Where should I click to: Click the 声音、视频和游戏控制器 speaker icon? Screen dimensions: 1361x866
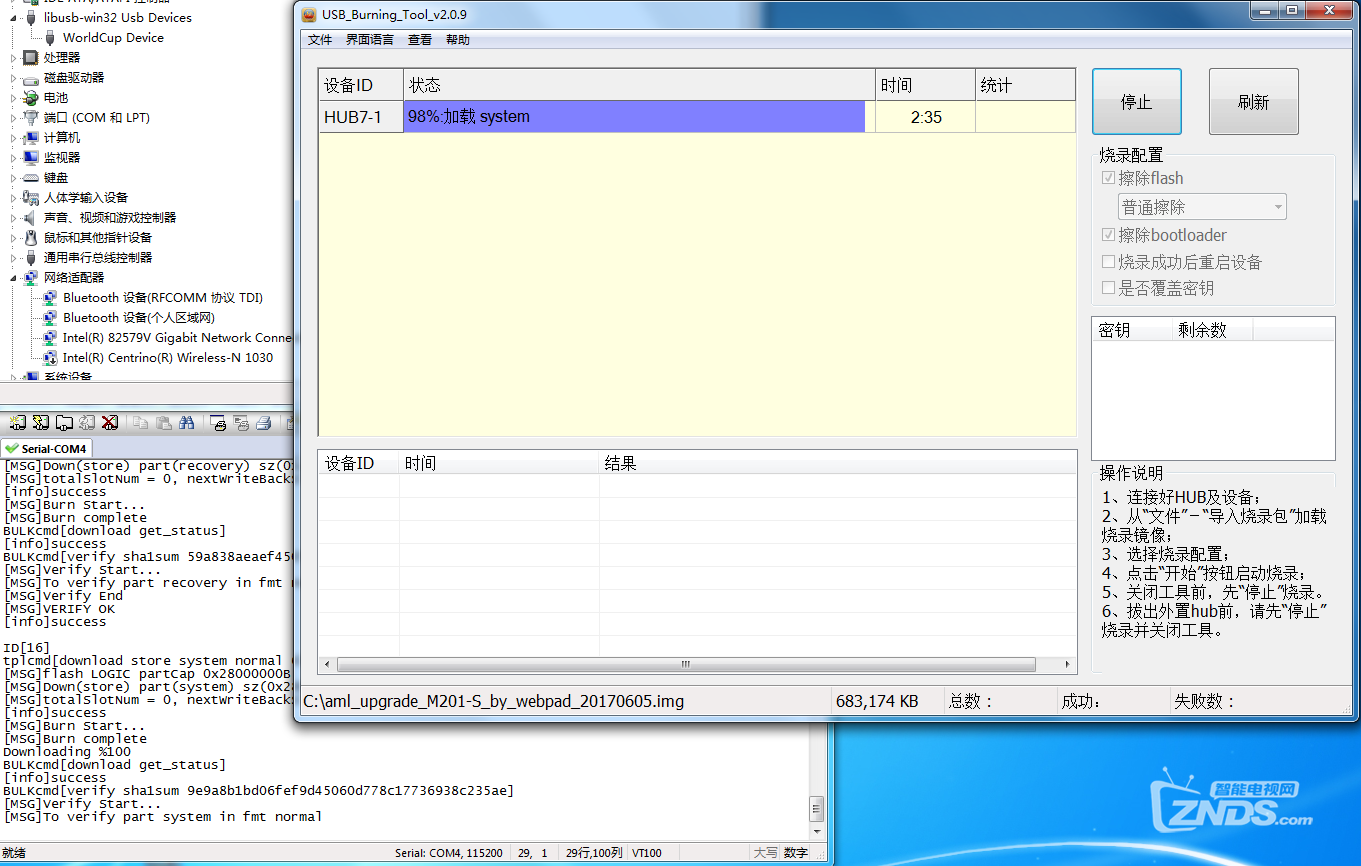coord(31,217)
